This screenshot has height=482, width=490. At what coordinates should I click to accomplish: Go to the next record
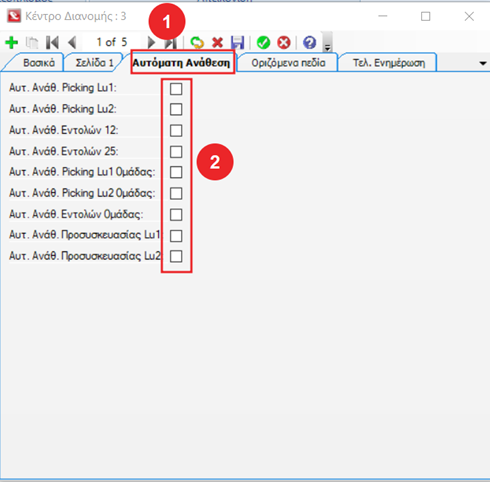coord(151,43)
